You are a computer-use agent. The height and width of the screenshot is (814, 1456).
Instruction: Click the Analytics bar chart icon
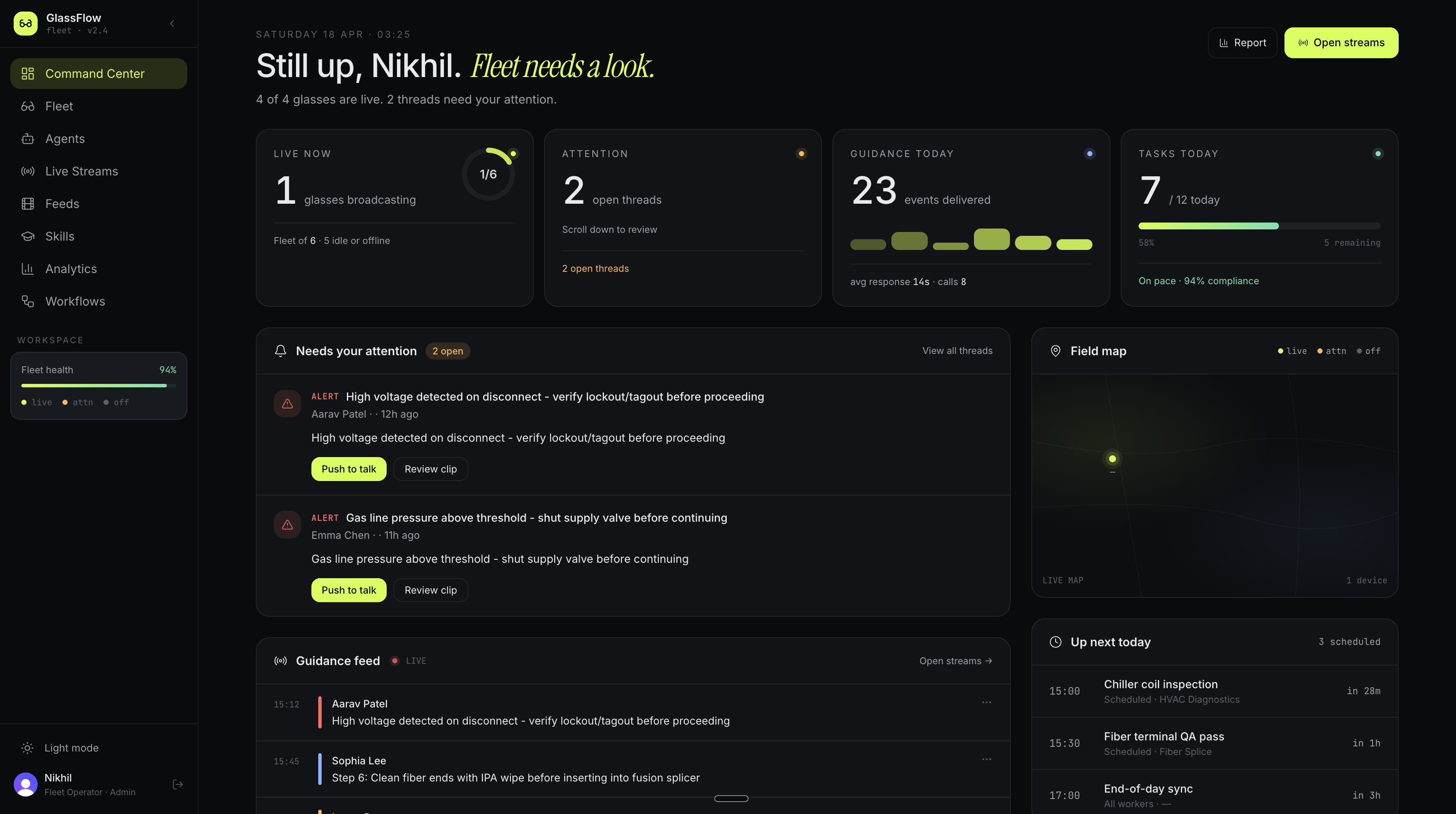coord(28,269)
